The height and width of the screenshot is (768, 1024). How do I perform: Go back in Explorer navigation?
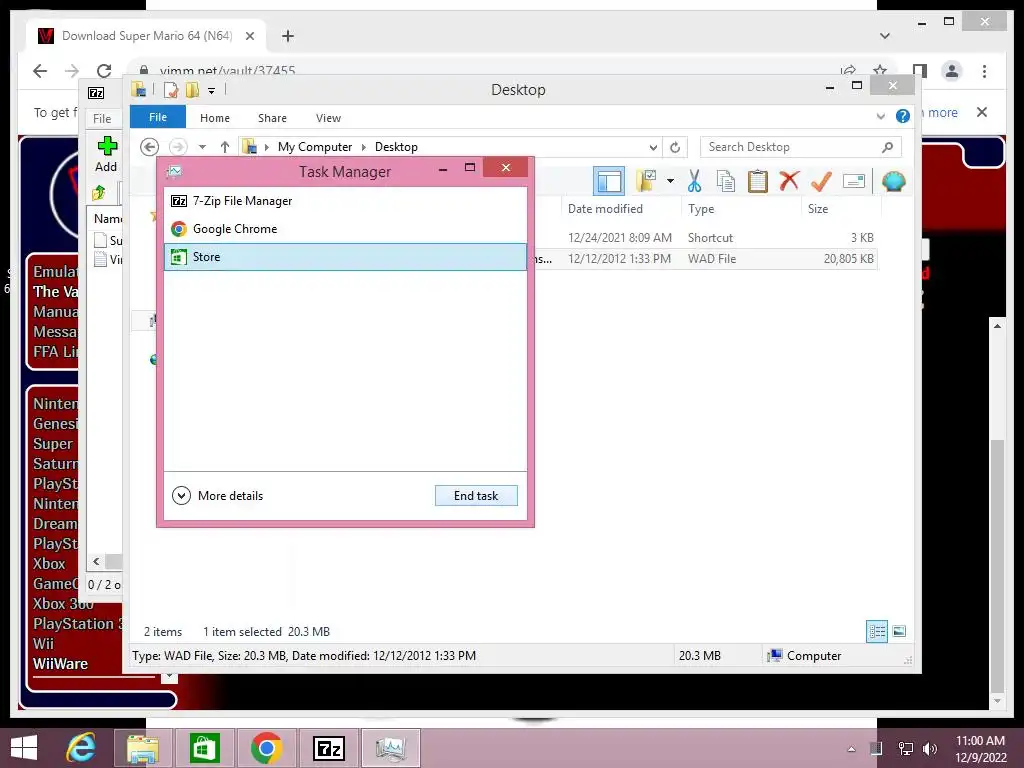point(150,147)
